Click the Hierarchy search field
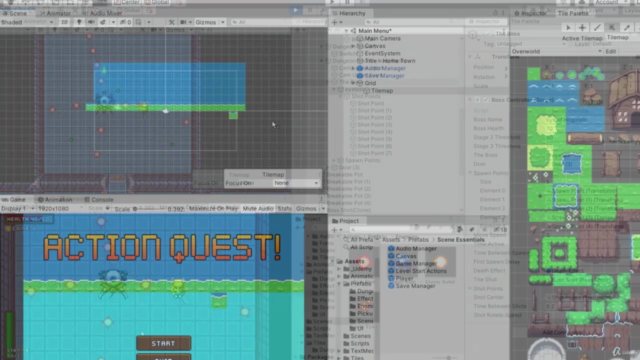 413,22
